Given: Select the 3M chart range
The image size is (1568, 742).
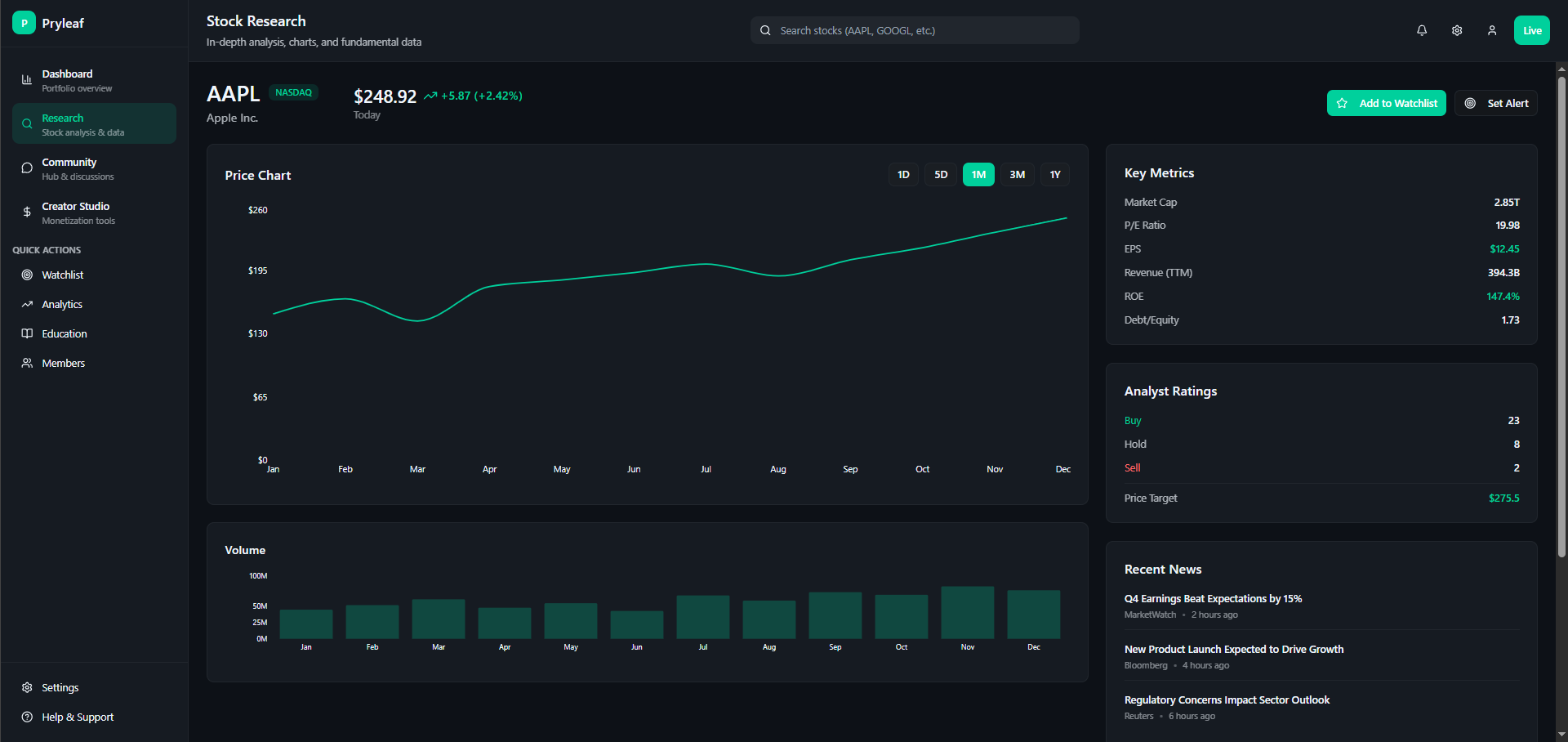Looking at the screenshot, I should pyautogui.click(x=1017, y=174).
